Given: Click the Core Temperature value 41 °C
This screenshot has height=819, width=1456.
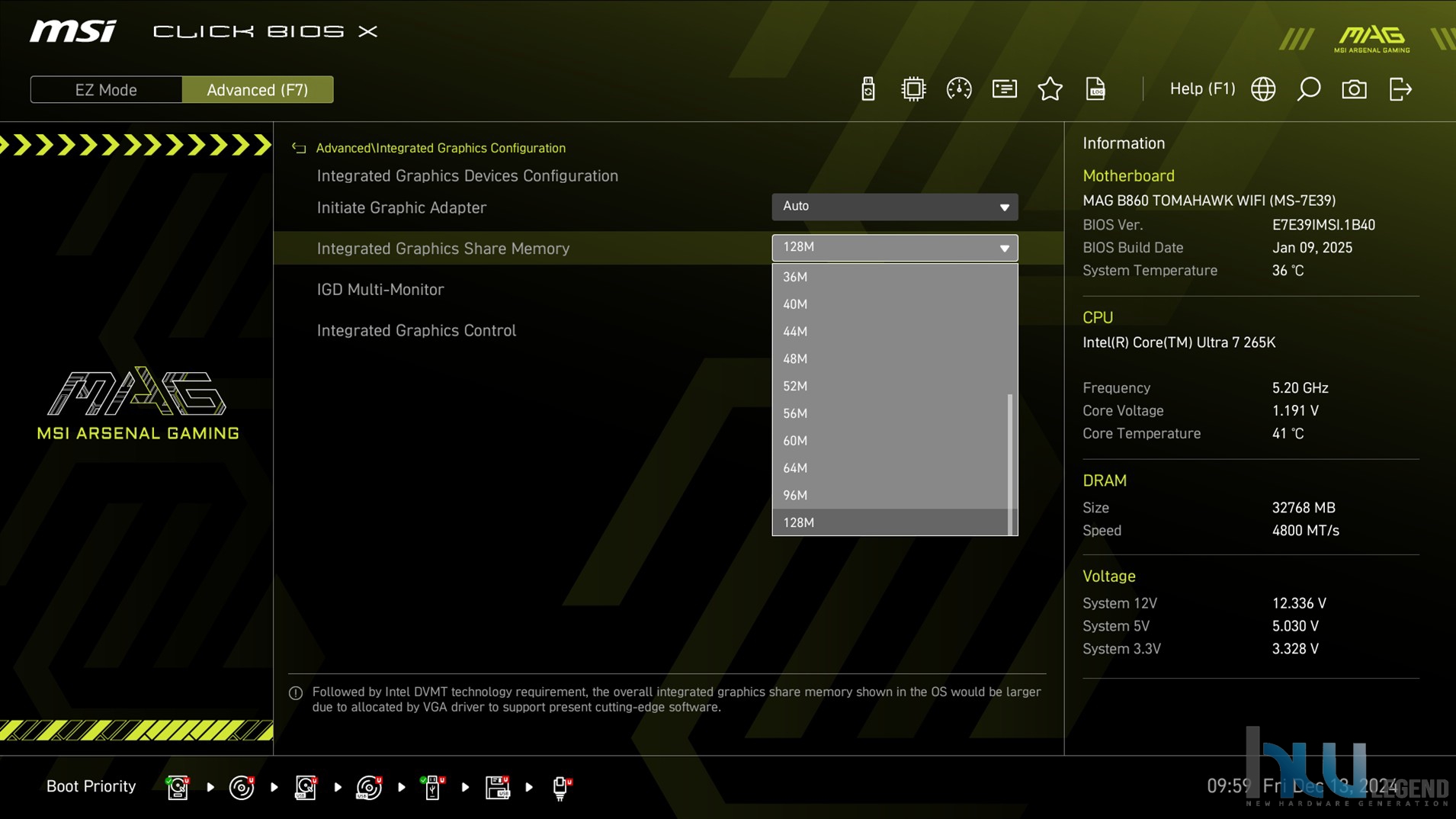Looking at the screenshot, I should click(1288, 434).
